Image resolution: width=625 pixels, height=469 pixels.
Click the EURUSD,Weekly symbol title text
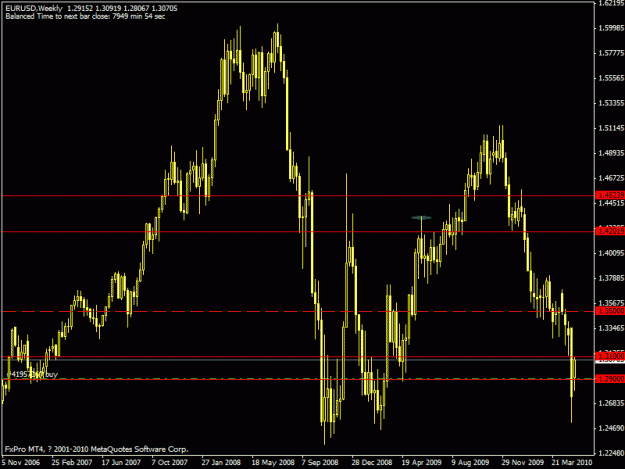click(34, 8)
